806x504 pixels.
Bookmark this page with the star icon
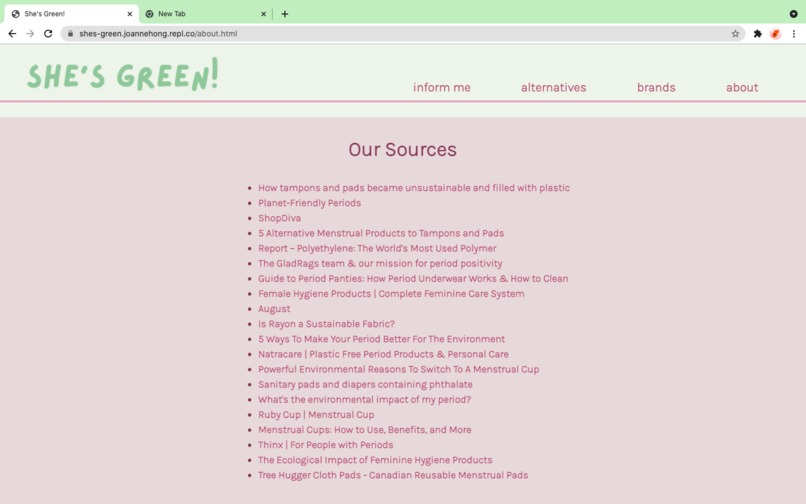point(735,33)
